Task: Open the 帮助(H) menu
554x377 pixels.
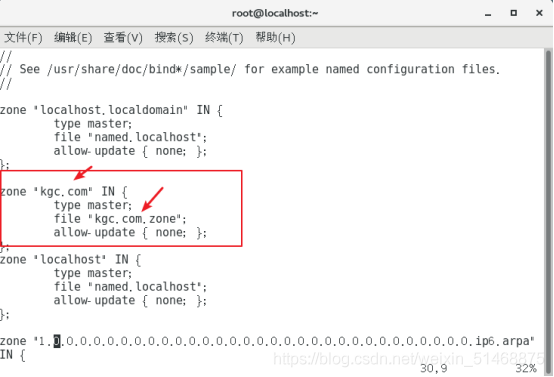Action: pos(275,37)
